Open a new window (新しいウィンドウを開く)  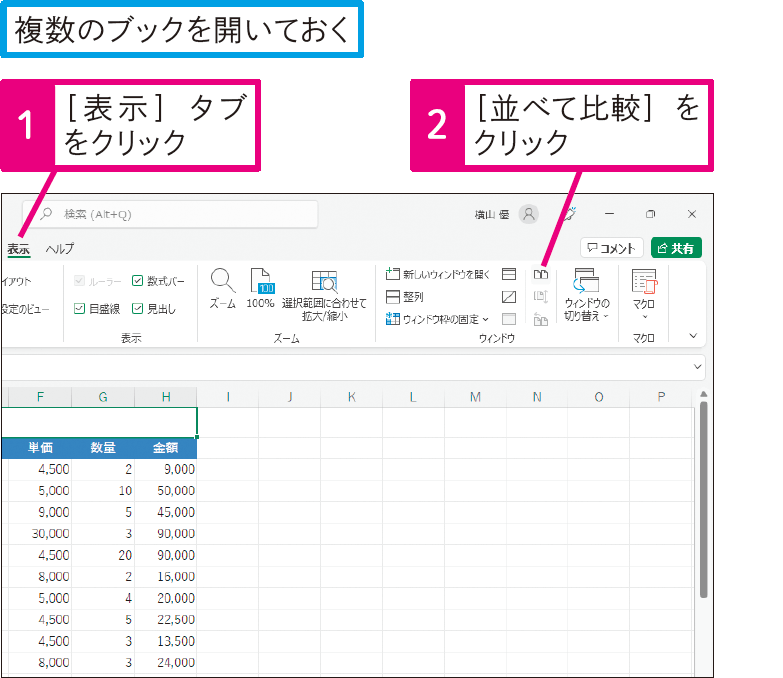(438, 274)
